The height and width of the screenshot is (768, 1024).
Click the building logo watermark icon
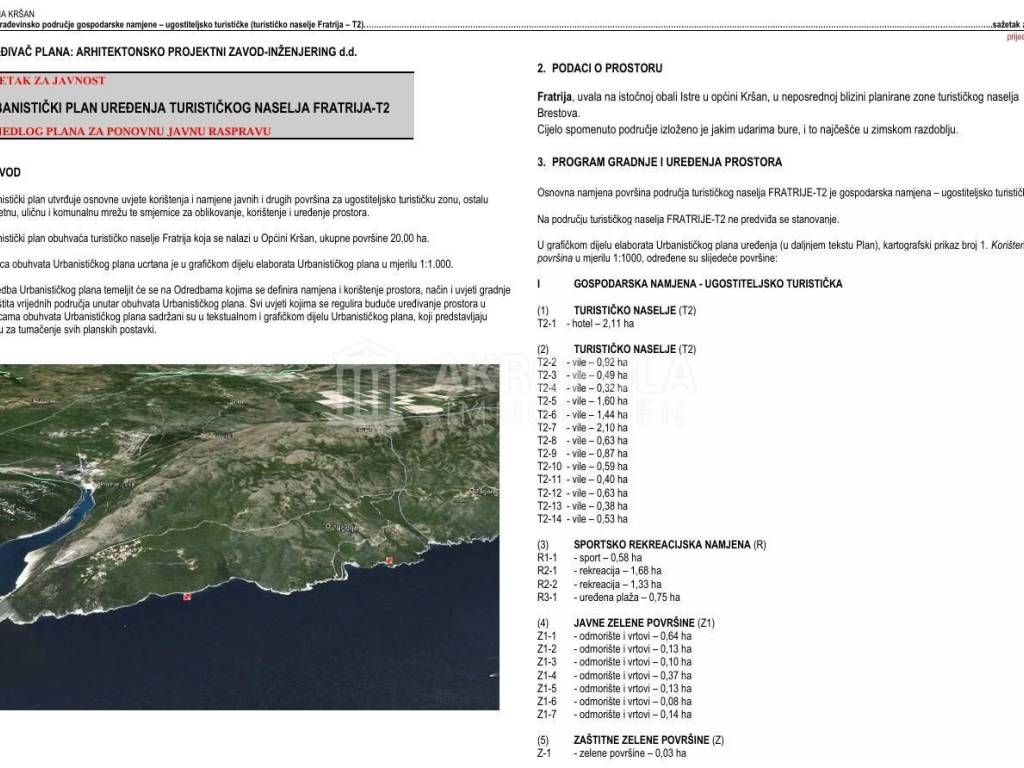tap(364, 382)
